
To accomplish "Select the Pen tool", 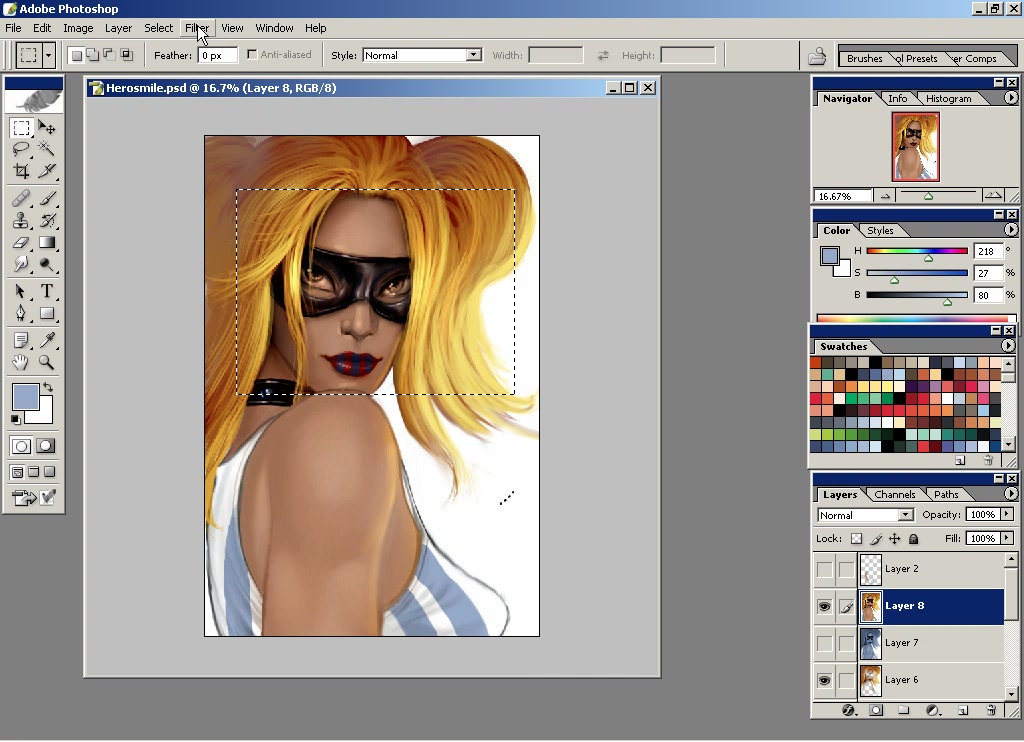I will pos(21,314).
